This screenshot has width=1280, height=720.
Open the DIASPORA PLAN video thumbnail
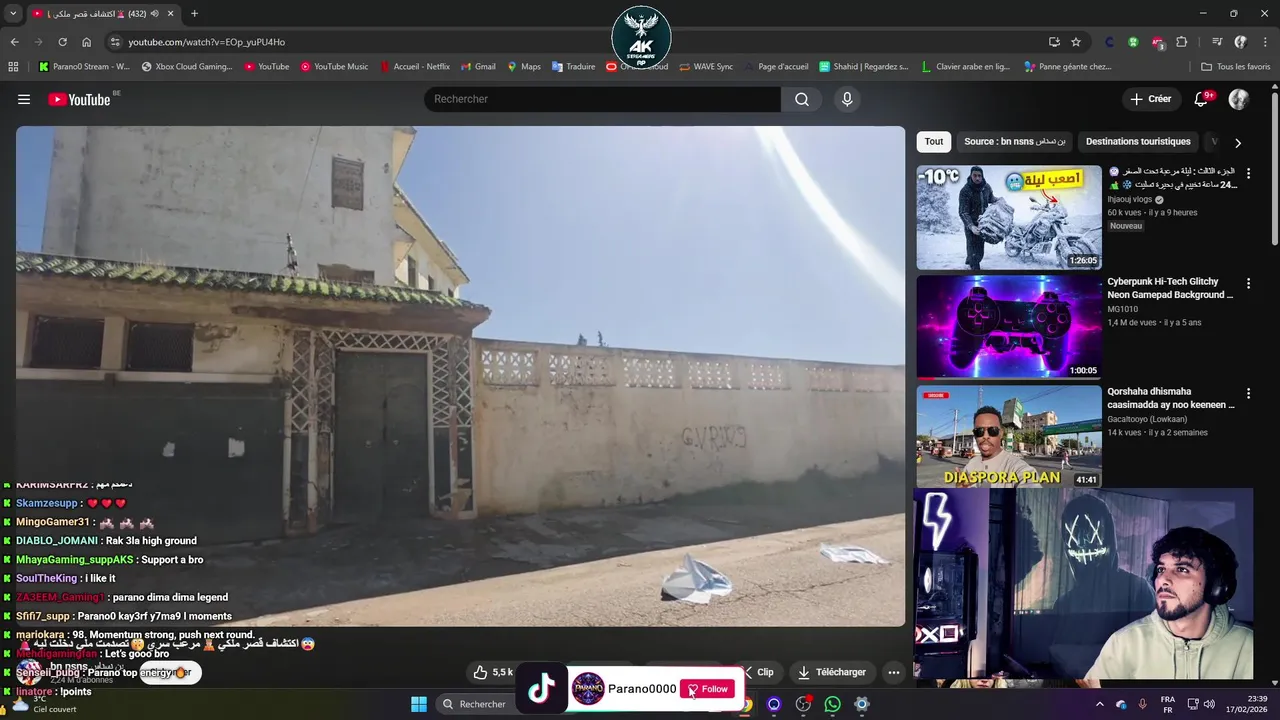point(1009,436)
